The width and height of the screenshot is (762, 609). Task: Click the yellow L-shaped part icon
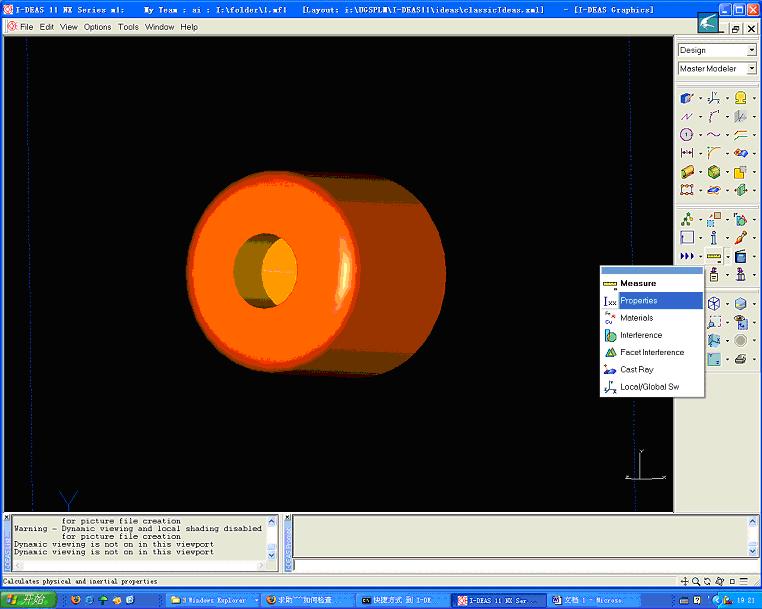click(741, 172)
